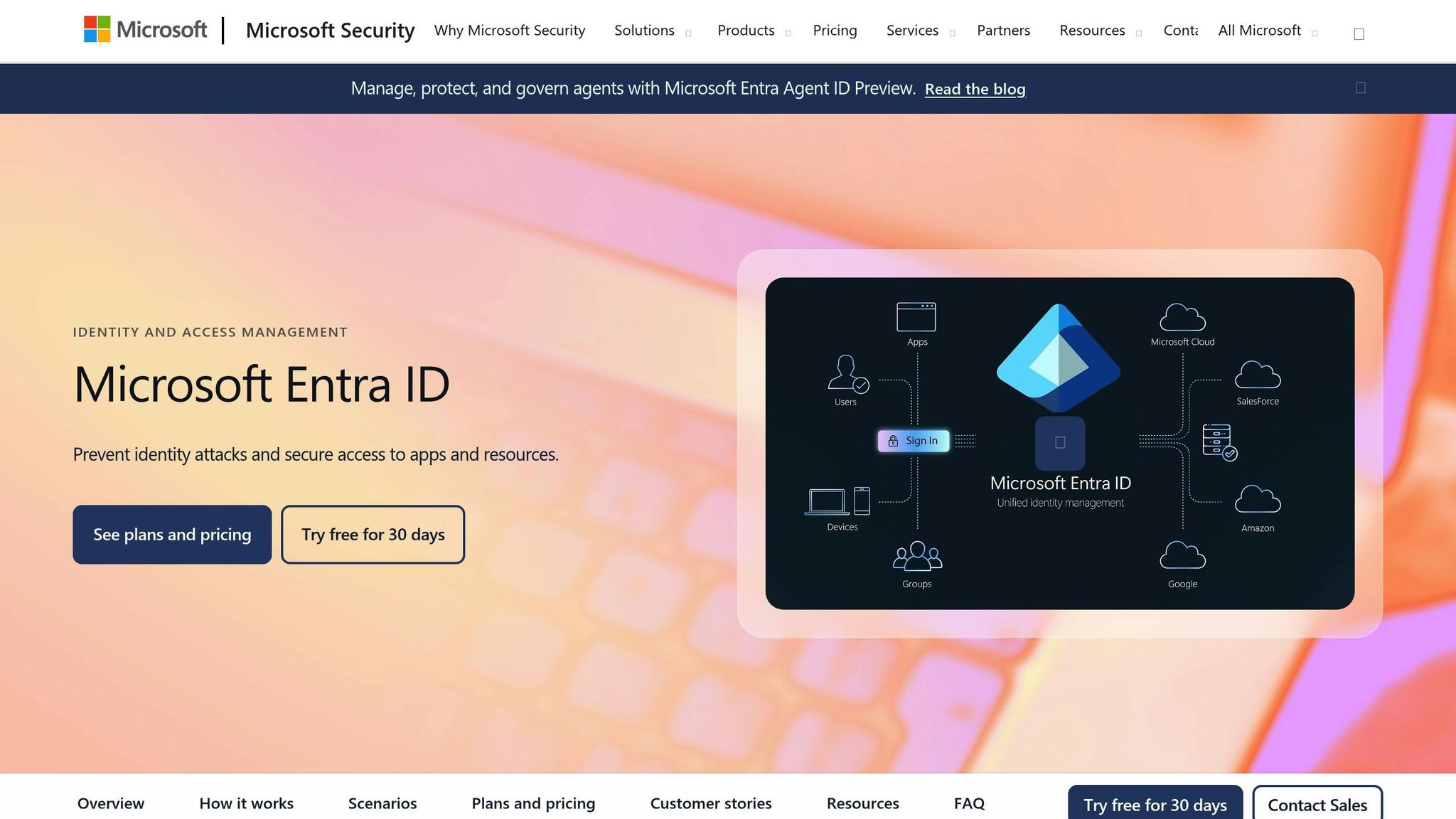Viewport: 1456px width, 819px height.
Task: Open the search icon in the top navigation
Action: (x=1359, y=32)
